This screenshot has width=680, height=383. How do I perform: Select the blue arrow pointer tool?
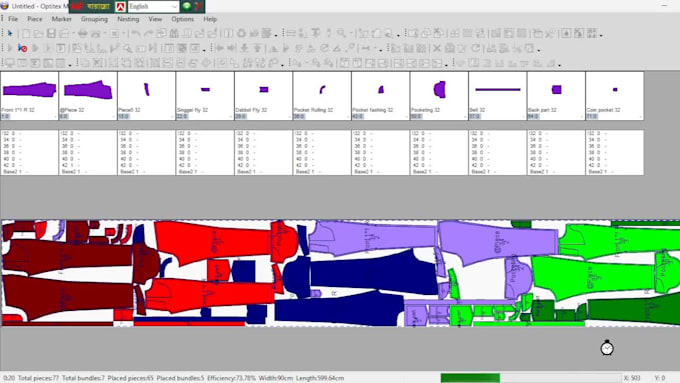[x=10, y=33]
